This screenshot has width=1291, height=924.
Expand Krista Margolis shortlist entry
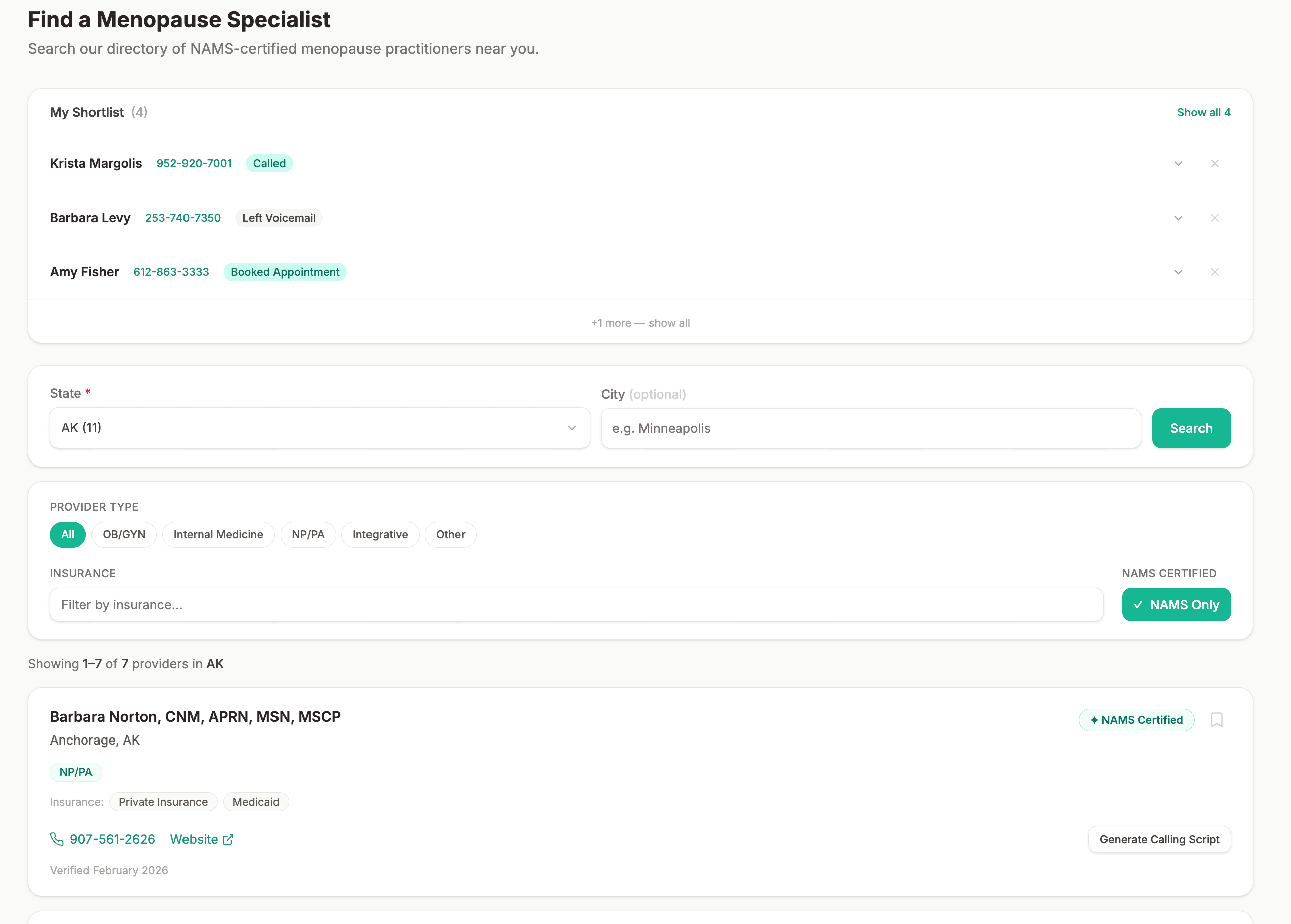(1178, 164)
